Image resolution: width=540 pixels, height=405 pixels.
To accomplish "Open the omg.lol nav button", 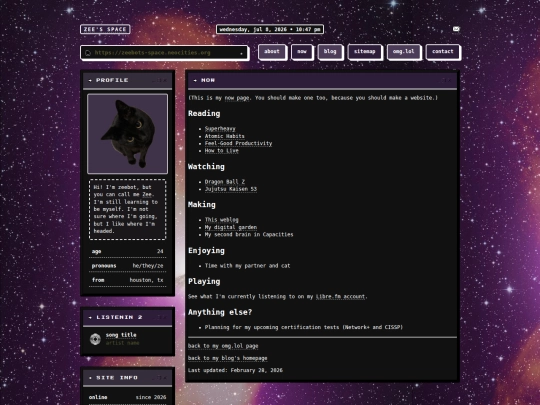I will (x=404, y=52).
